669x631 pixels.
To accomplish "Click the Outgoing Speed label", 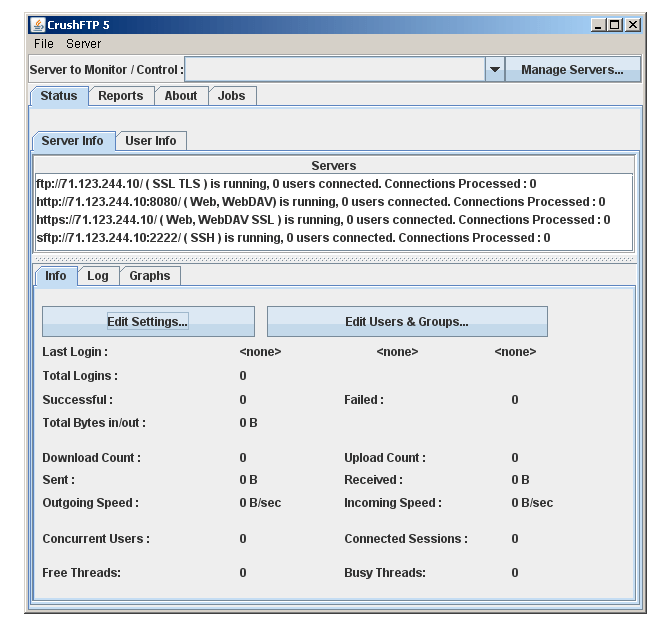I will click(x=90, y=503).
